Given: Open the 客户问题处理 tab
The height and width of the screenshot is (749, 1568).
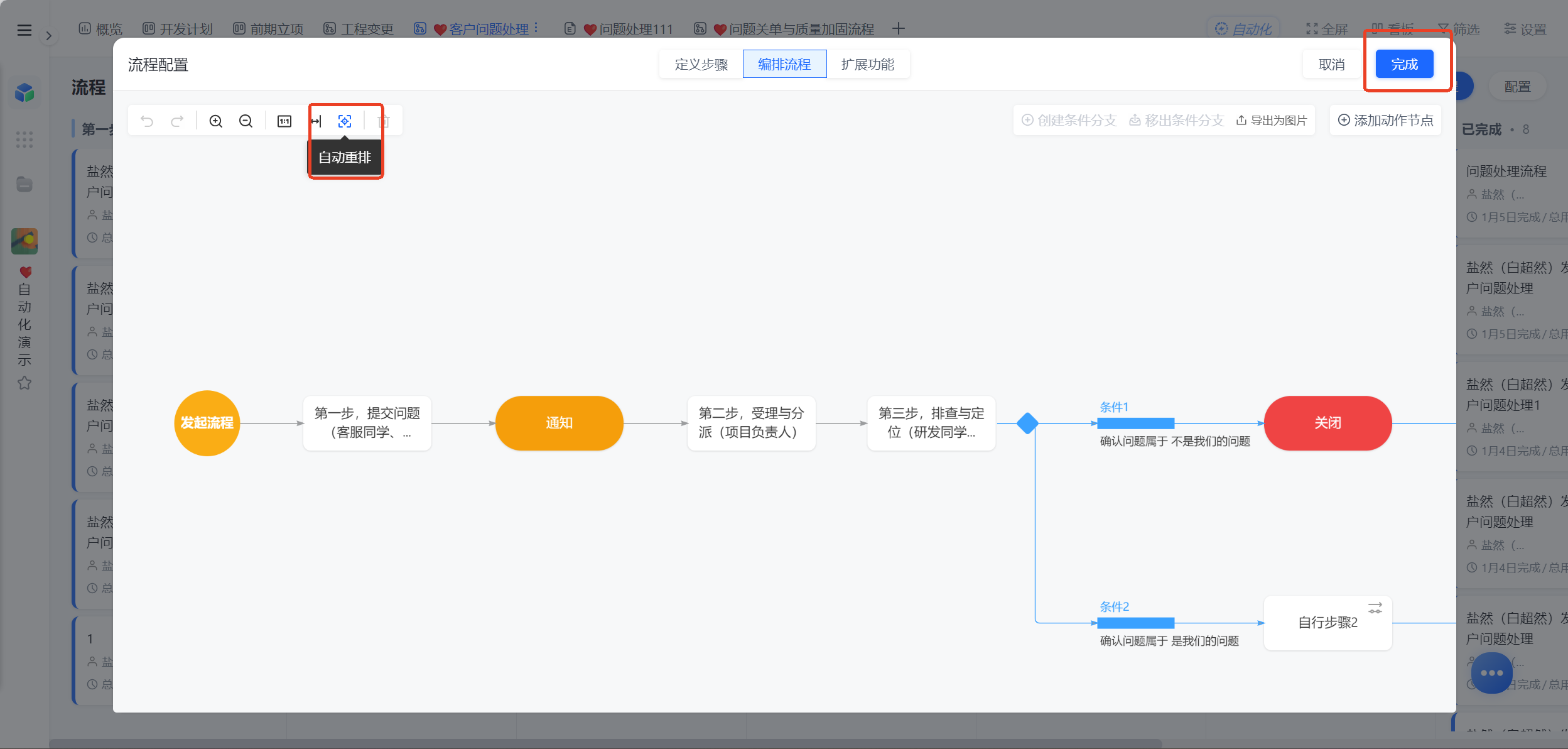Looking at the screenshot, I should (472, 29).
